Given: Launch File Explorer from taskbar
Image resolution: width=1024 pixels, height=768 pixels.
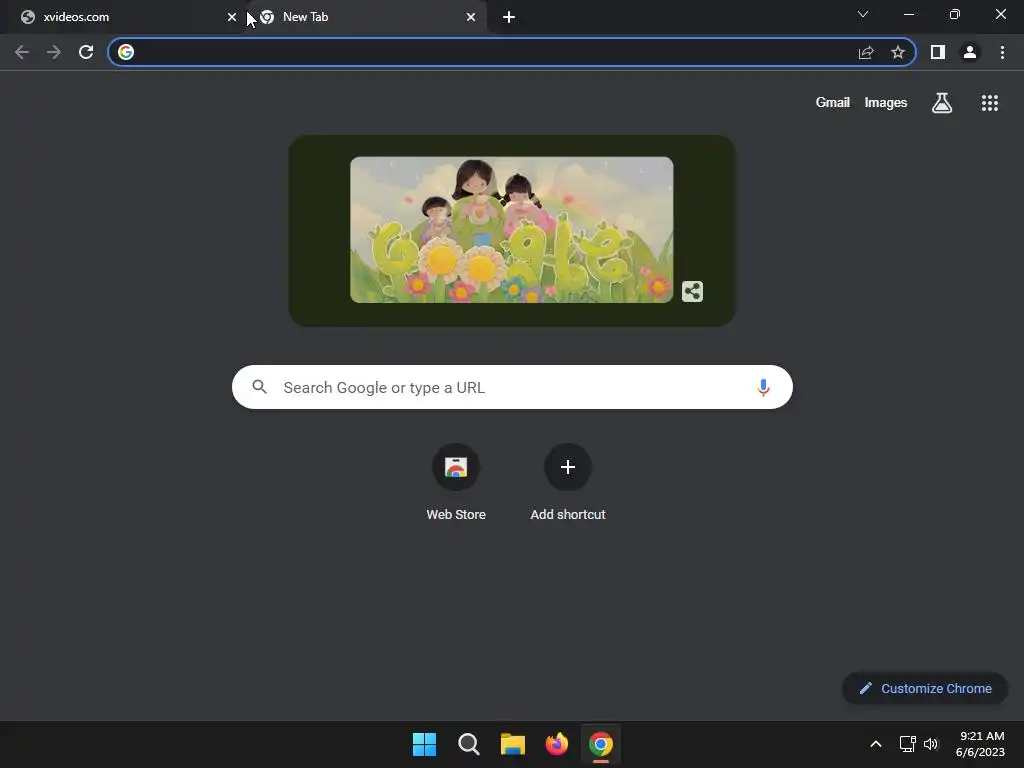Looking at the screenshot, I should click(x=513, y=744).
